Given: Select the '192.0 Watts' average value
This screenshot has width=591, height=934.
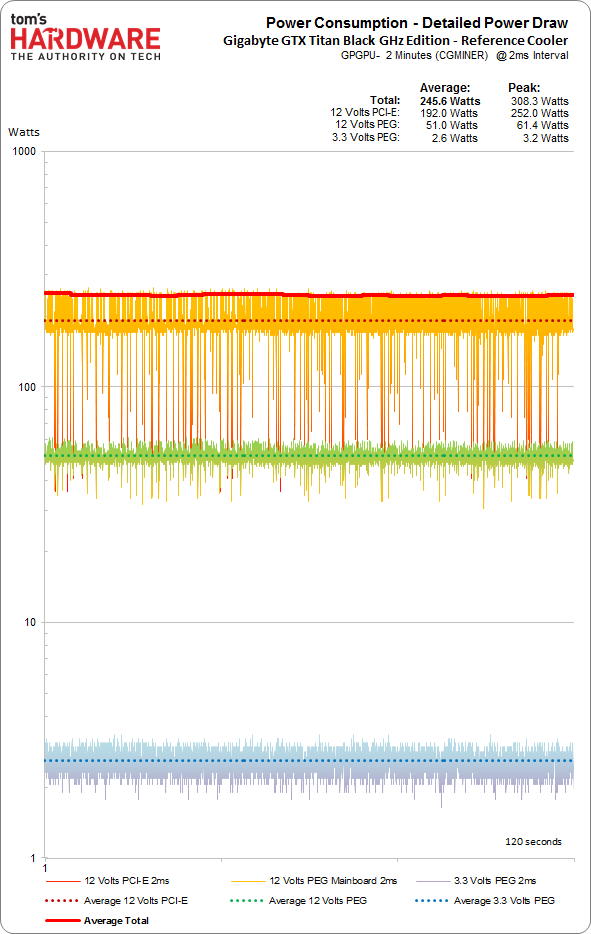Looking at the screenshot, I should 449,113.
